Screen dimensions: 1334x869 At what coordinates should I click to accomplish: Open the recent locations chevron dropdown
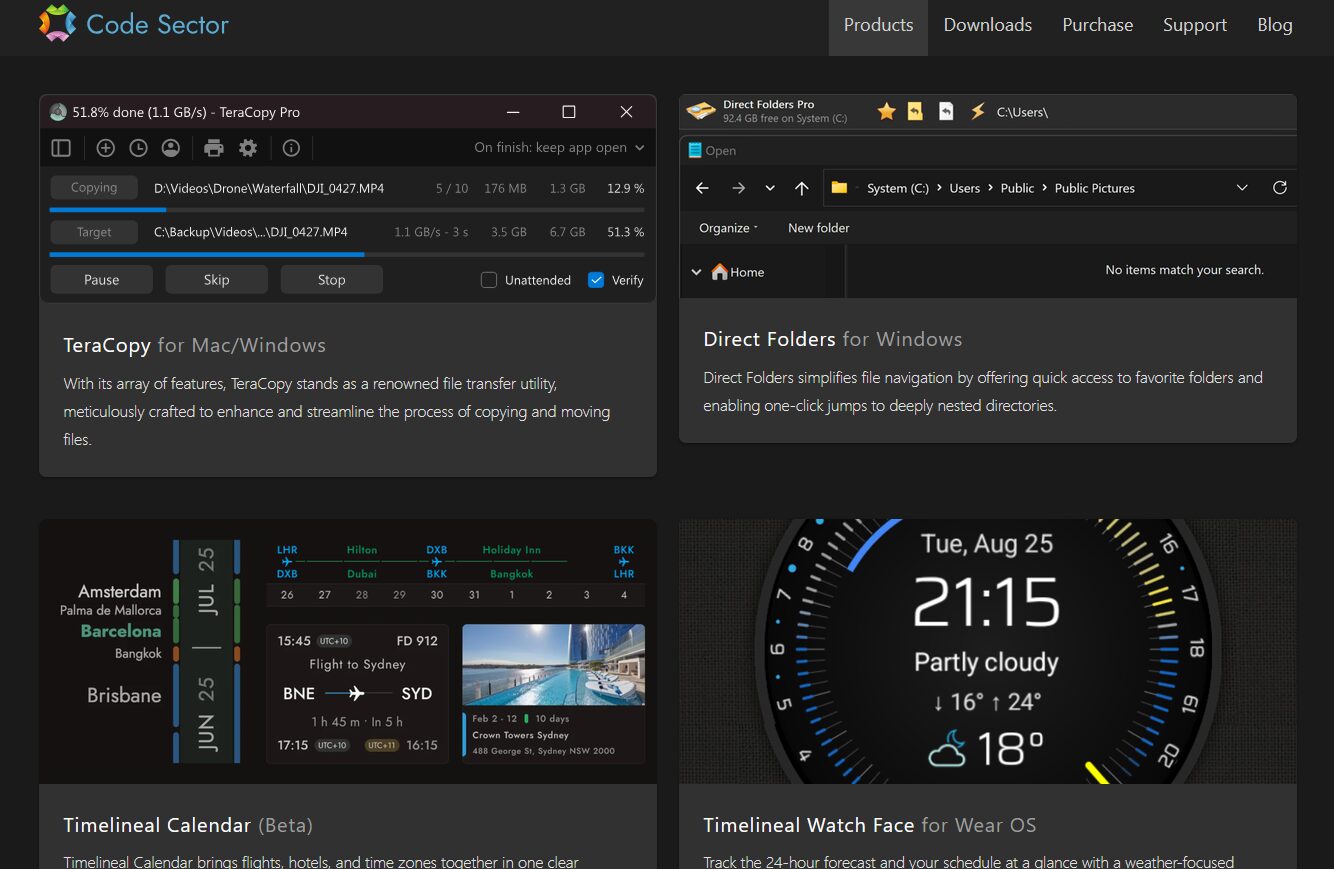[x=770, y=188]
